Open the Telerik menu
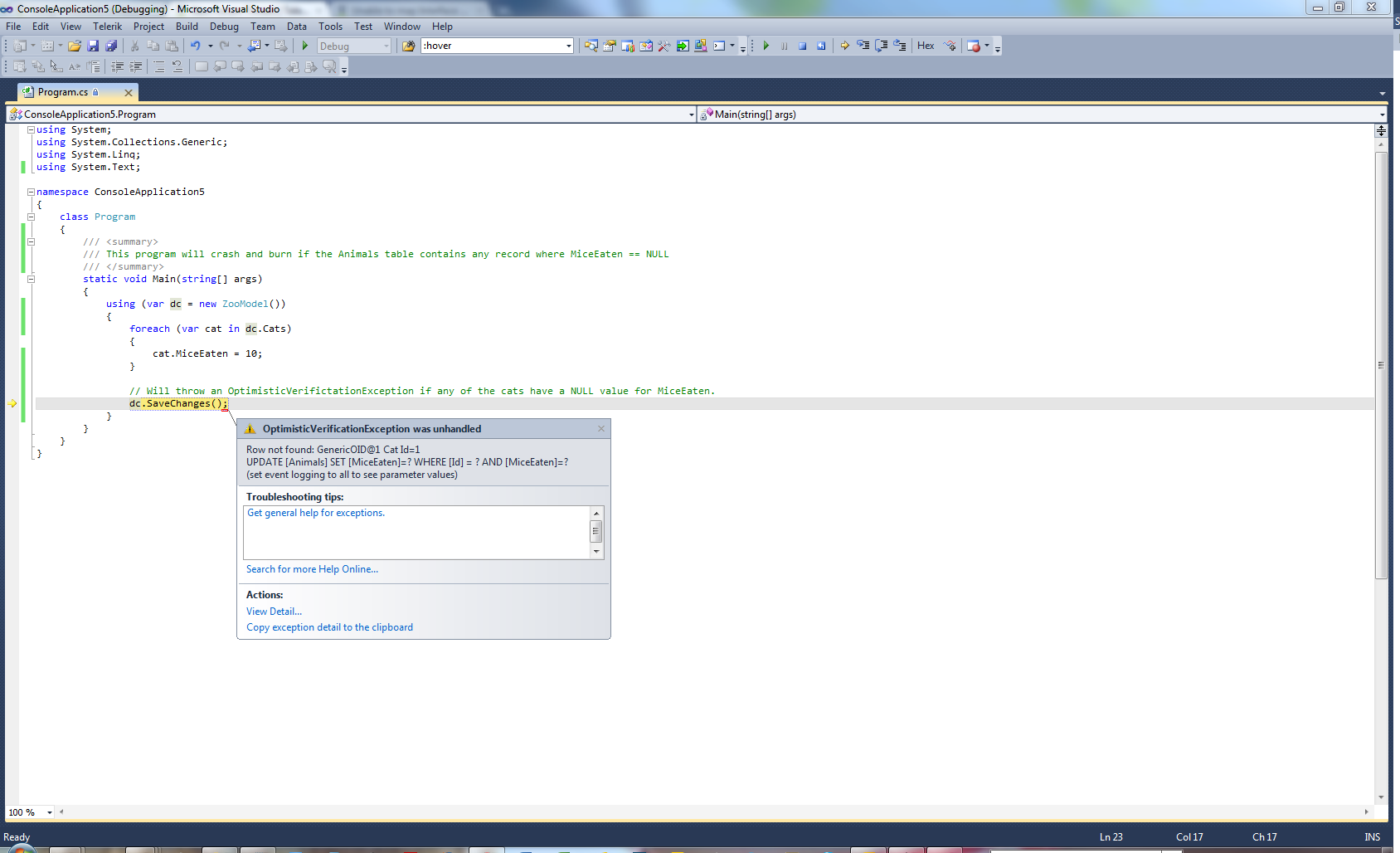The height and width of the screenshot is (853, 1400). [107, 27]
